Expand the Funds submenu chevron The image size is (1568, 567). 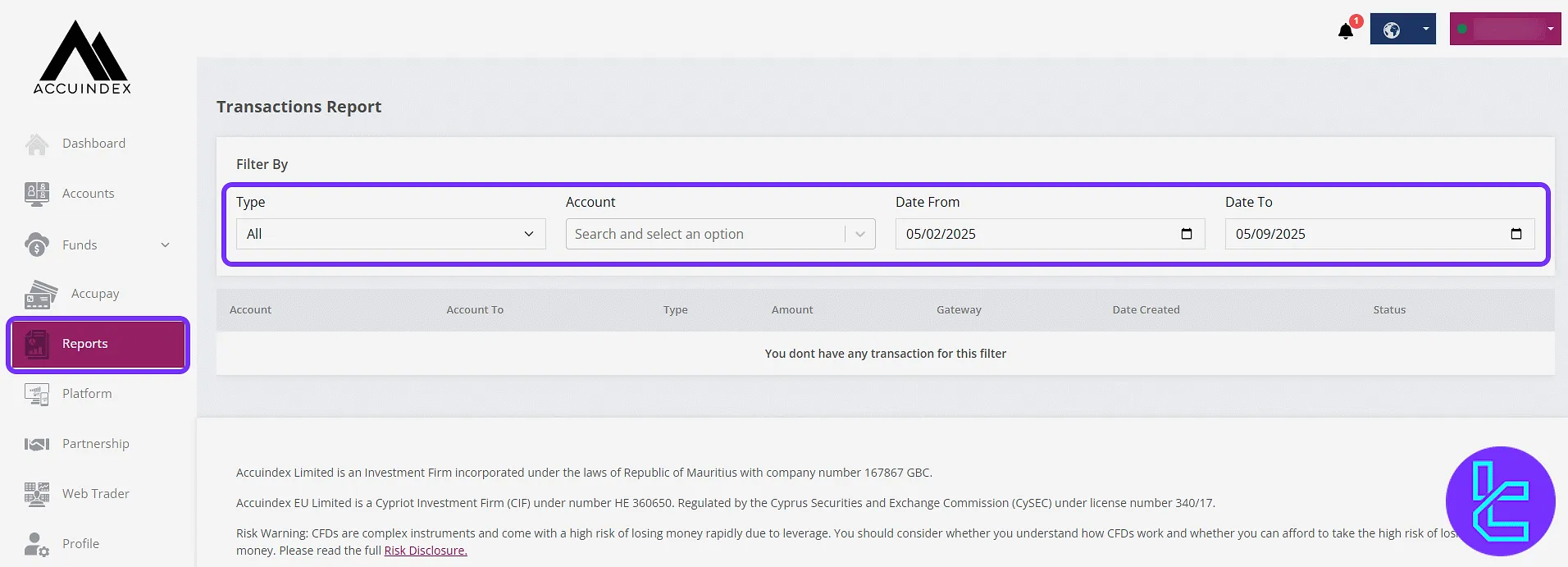coord(165,245)
